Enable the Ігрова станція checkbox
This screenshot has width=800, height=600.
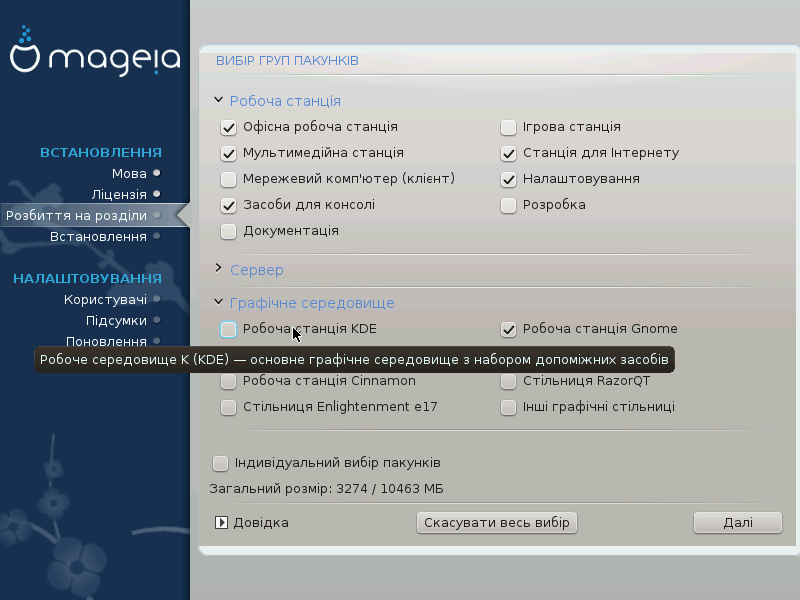click(508, 127)
